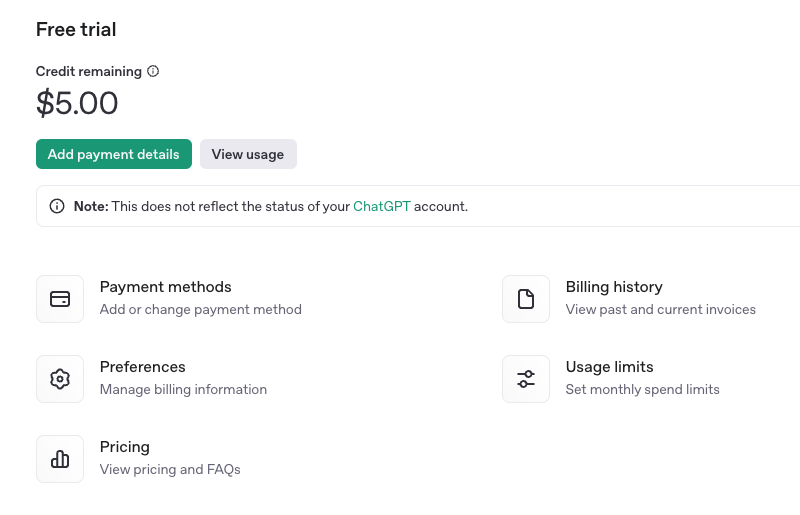800x515 pixels.
Task: Click the Billing history document icon
Action: coord(526,299)
